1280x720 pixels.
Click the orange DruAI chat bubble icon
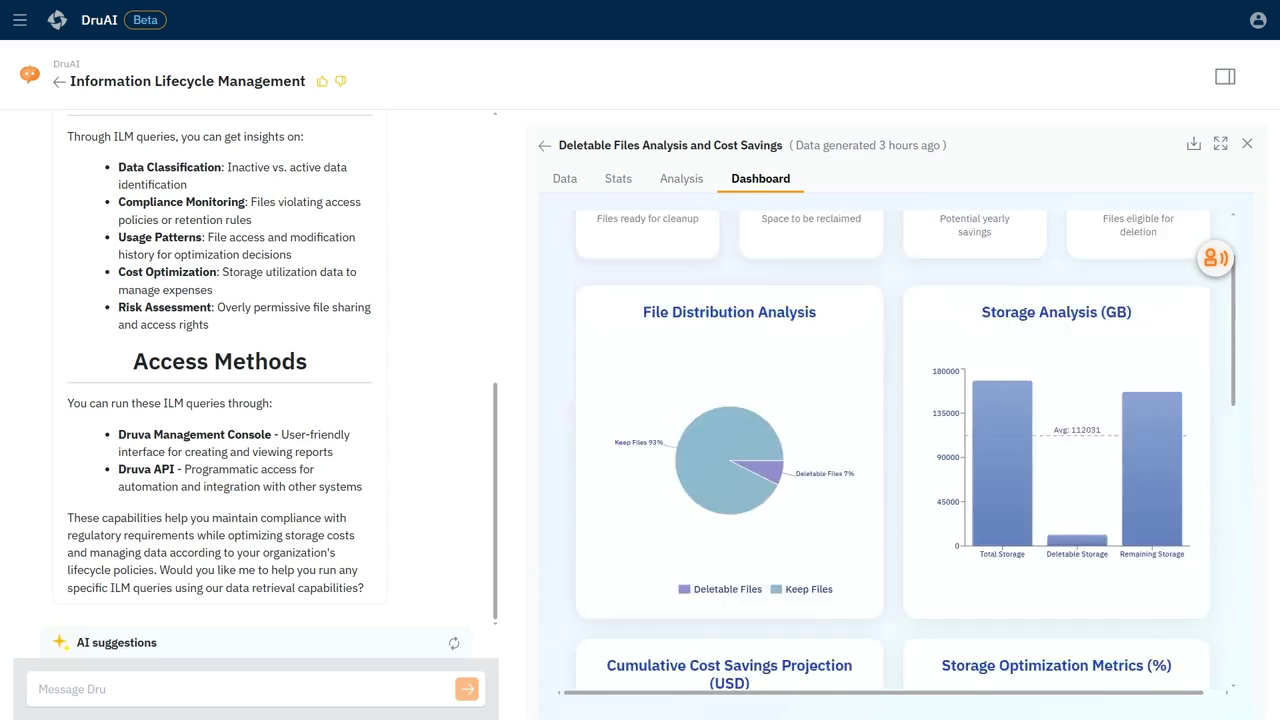[x=29, y=74]
